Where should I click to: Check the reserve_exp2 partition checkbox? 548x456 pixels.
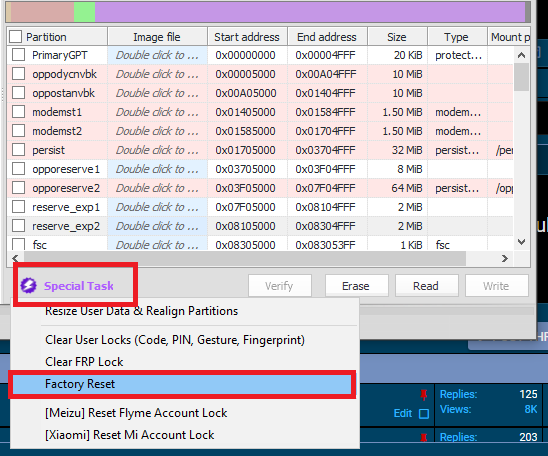pos(18,226)
